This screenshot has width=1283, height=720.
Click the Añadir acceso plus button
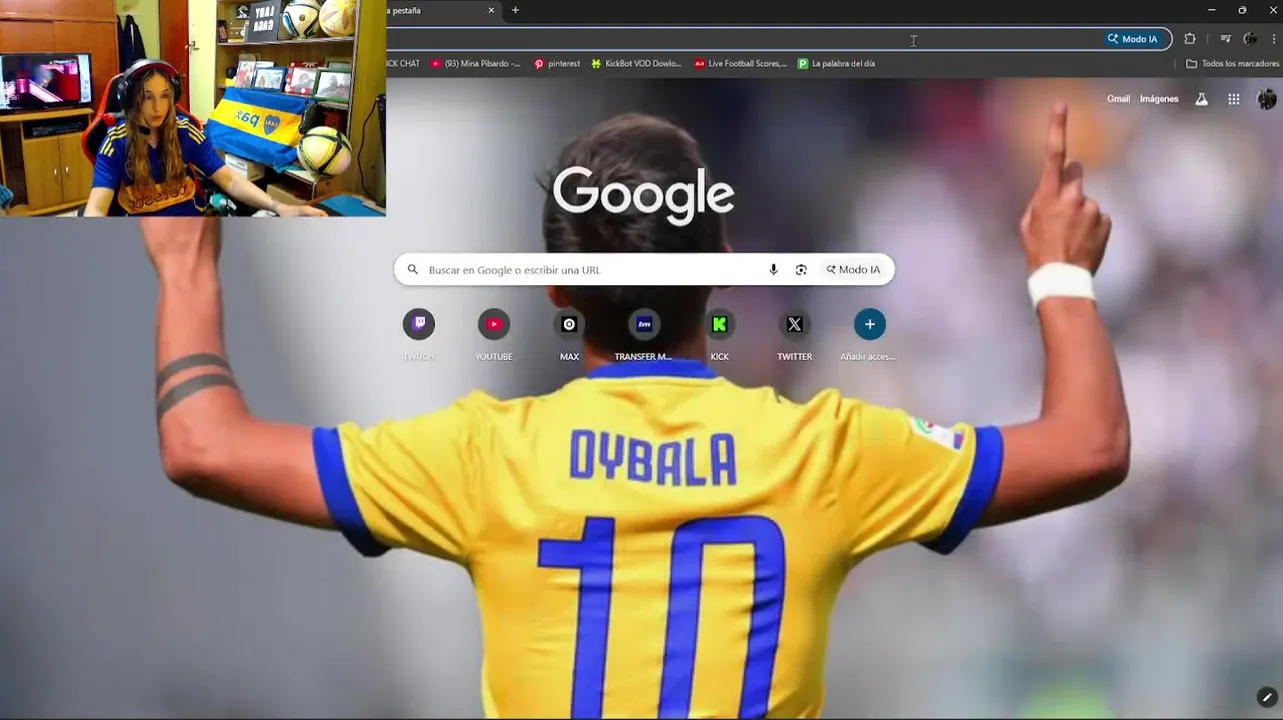click(x=870, y=324)
